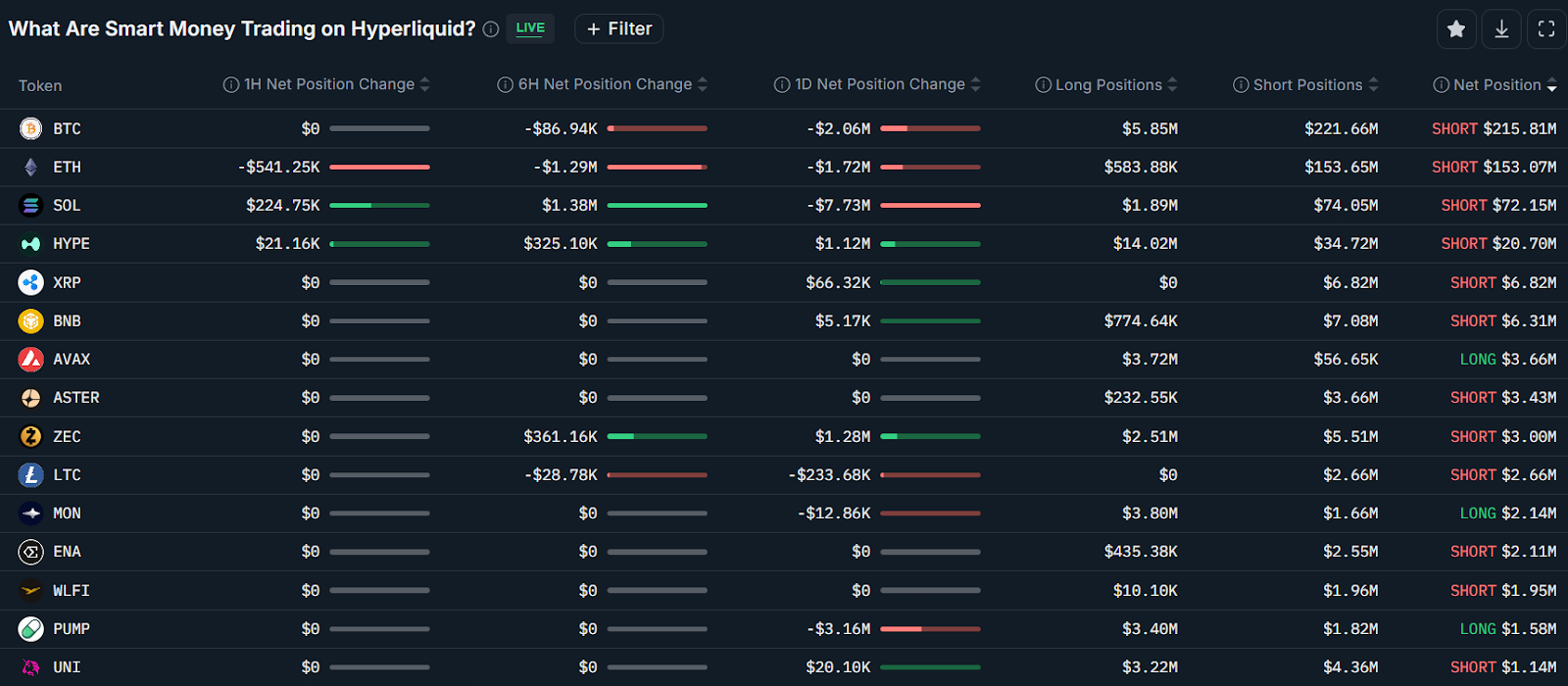Open the HYPE token link

point(71,244)
